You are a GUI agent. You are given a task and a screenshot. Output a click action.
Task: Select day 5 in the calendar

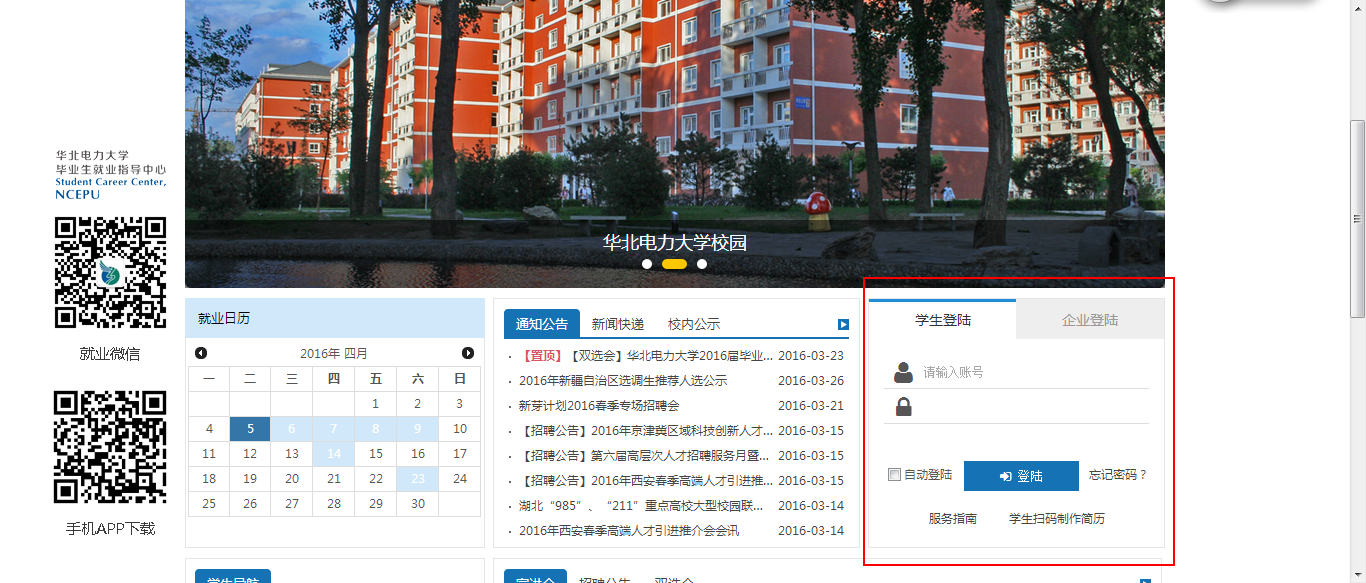(250, 429)
